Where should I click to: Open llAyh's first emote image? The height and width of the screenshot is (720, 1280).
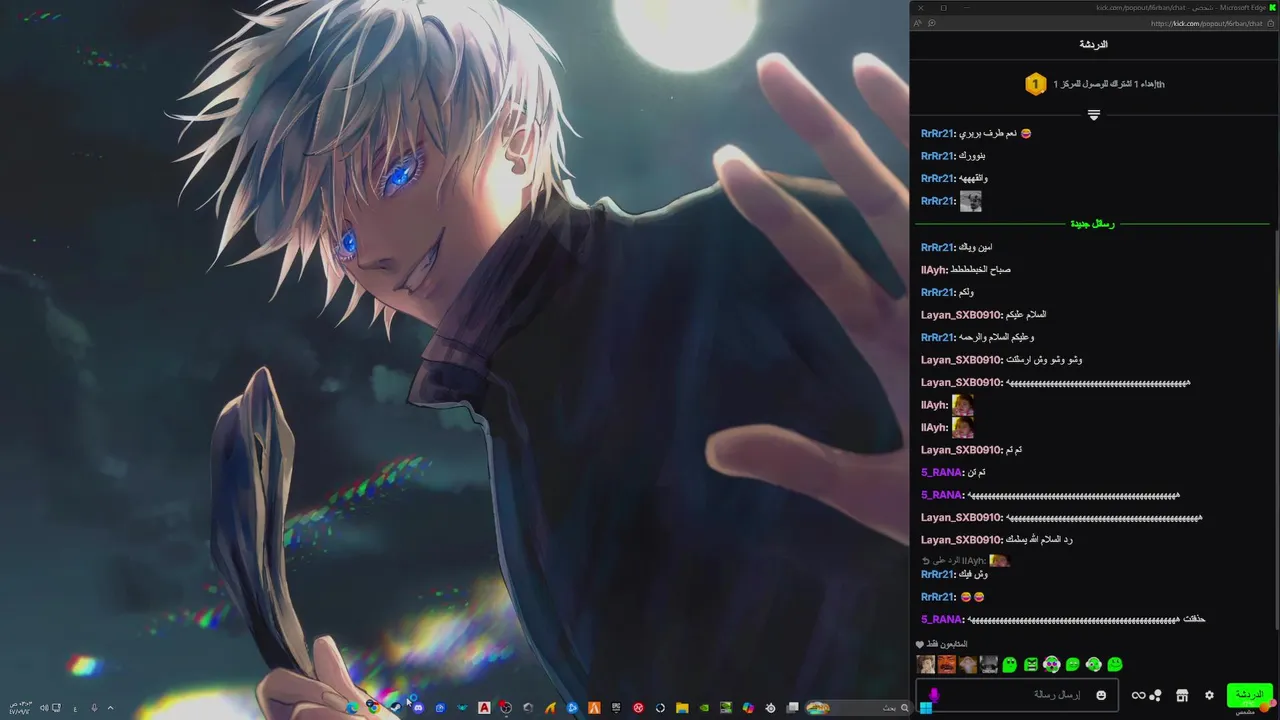point(963,405)
